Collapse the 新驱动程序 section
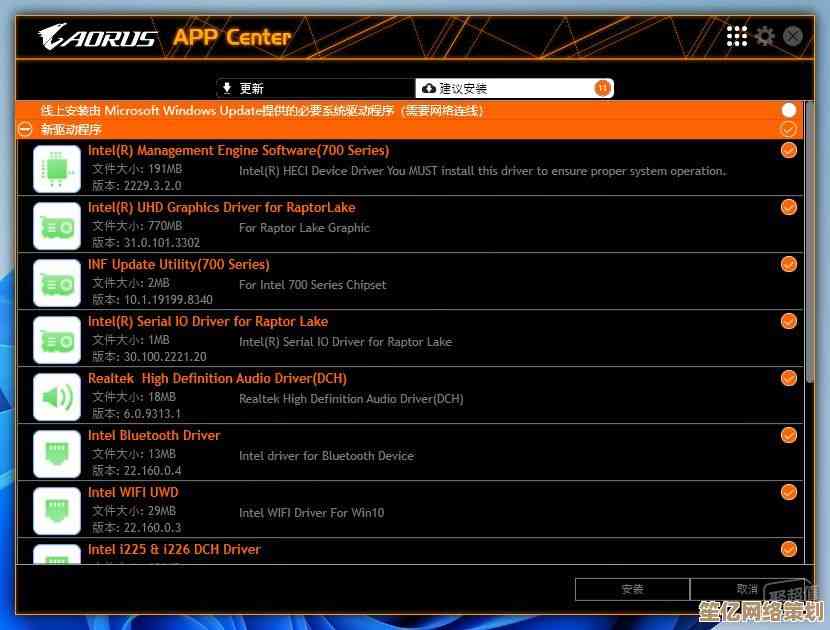Viewport: 830px width, 630px height. pos(26,129)
